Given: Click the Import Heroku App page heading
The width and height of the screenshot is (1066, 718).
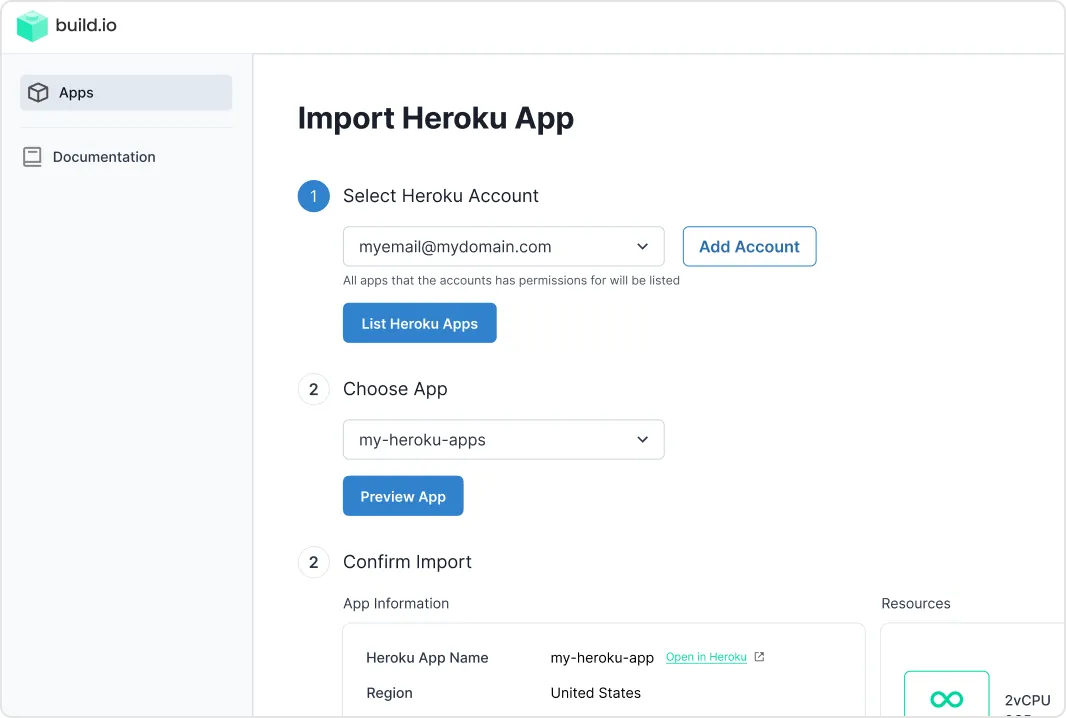Looking at the screenshot, I should tap(436, 118).
